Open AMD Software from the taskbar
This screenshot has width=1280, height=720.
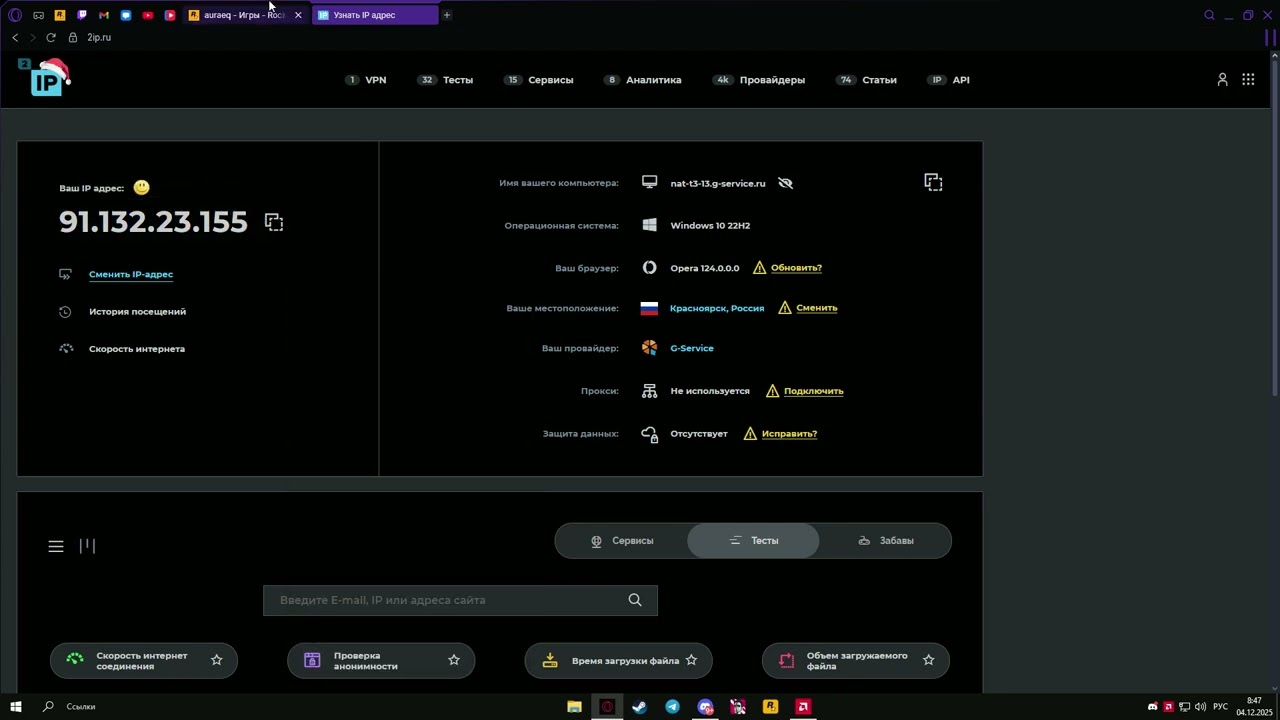coord(803,707)
